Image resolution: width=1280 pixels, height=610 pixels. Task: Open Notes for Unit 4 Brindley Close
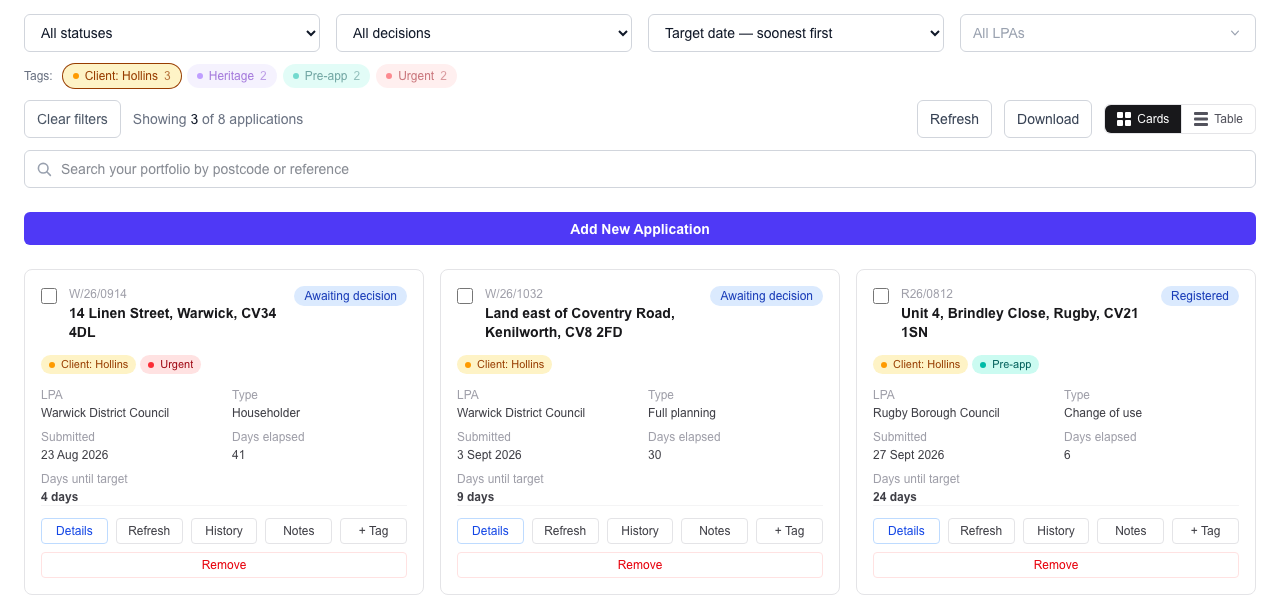[x=1130, y=531]
